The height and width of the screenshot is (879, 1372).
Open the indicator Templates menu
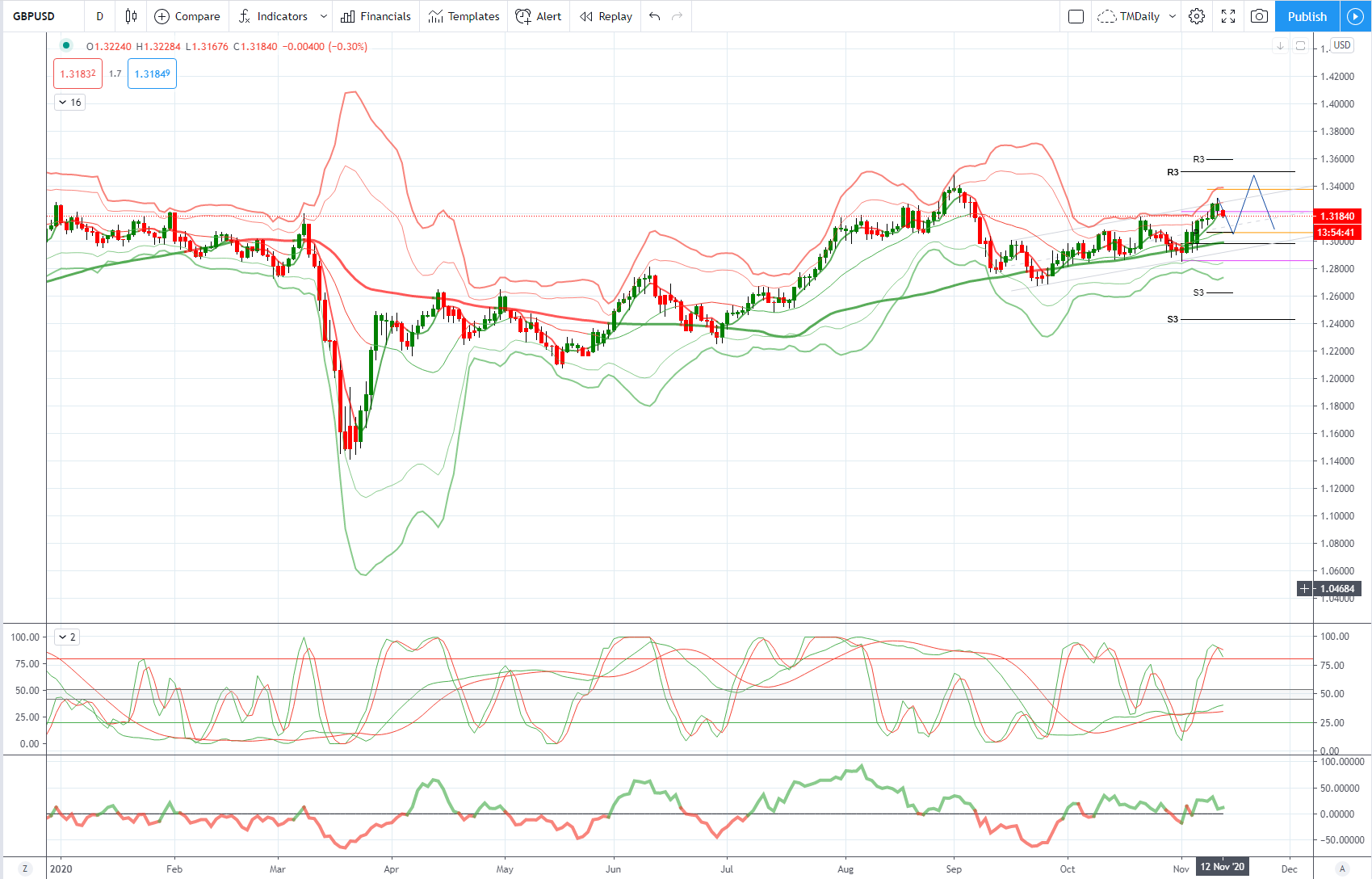[x=464, y=16]
